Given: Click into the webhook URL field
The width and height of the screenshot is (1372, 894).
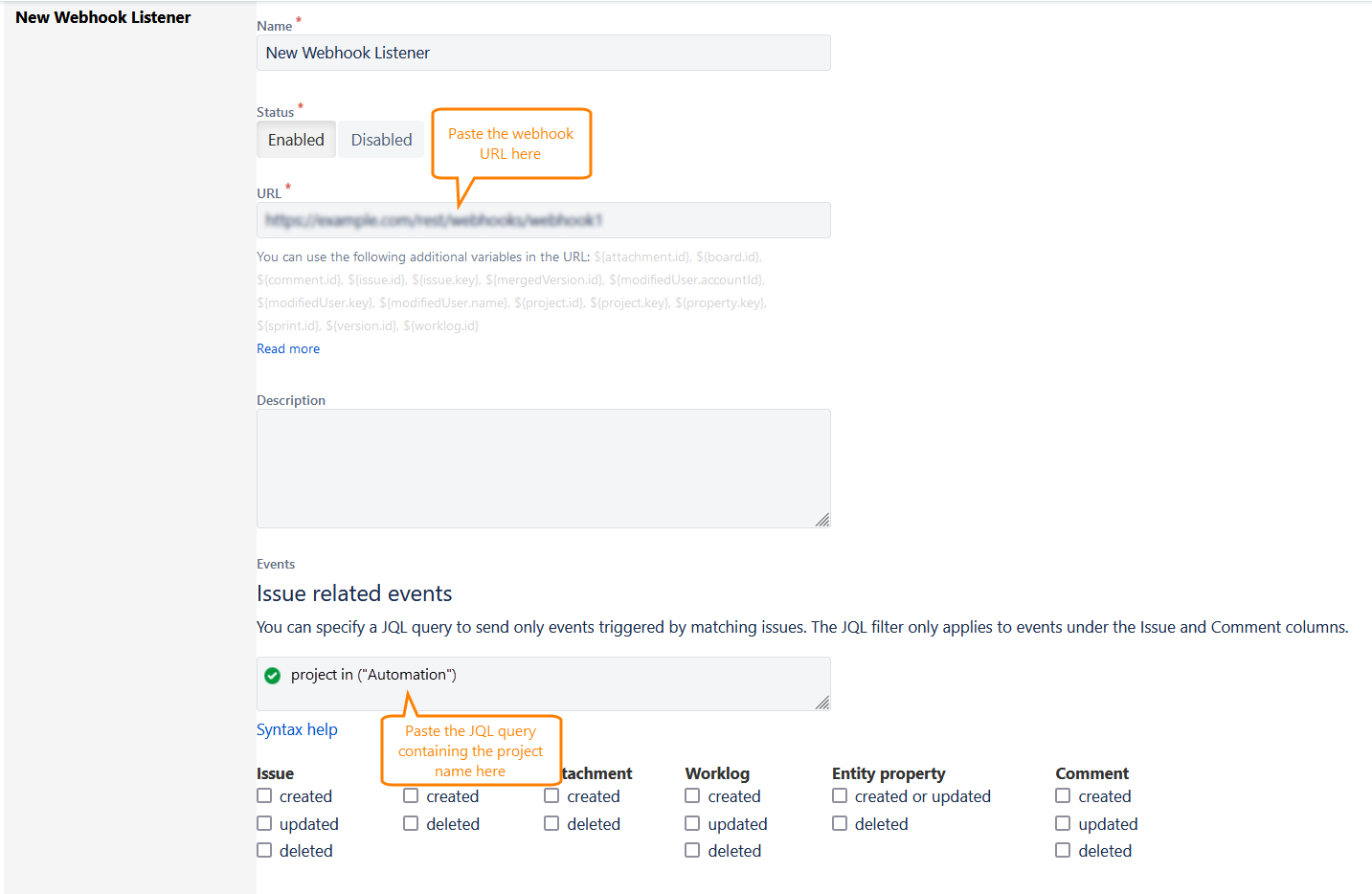Looking at the screenshot, I should coord(543,221).
